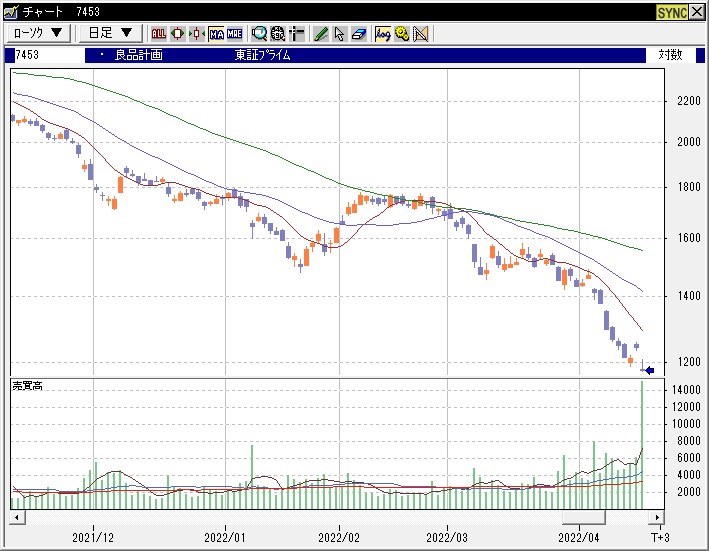Click the scrollbar right arrow
Image resolution: width=709 pixels, height=551 pixels.
pyautogui.click(x=657, y=517)
